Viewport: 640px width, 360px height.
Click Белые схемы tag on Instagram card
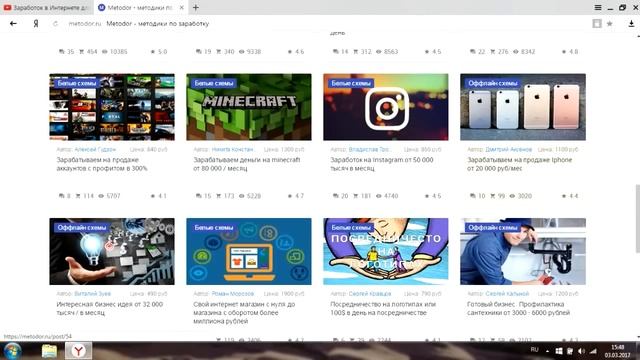coord(351,83)
